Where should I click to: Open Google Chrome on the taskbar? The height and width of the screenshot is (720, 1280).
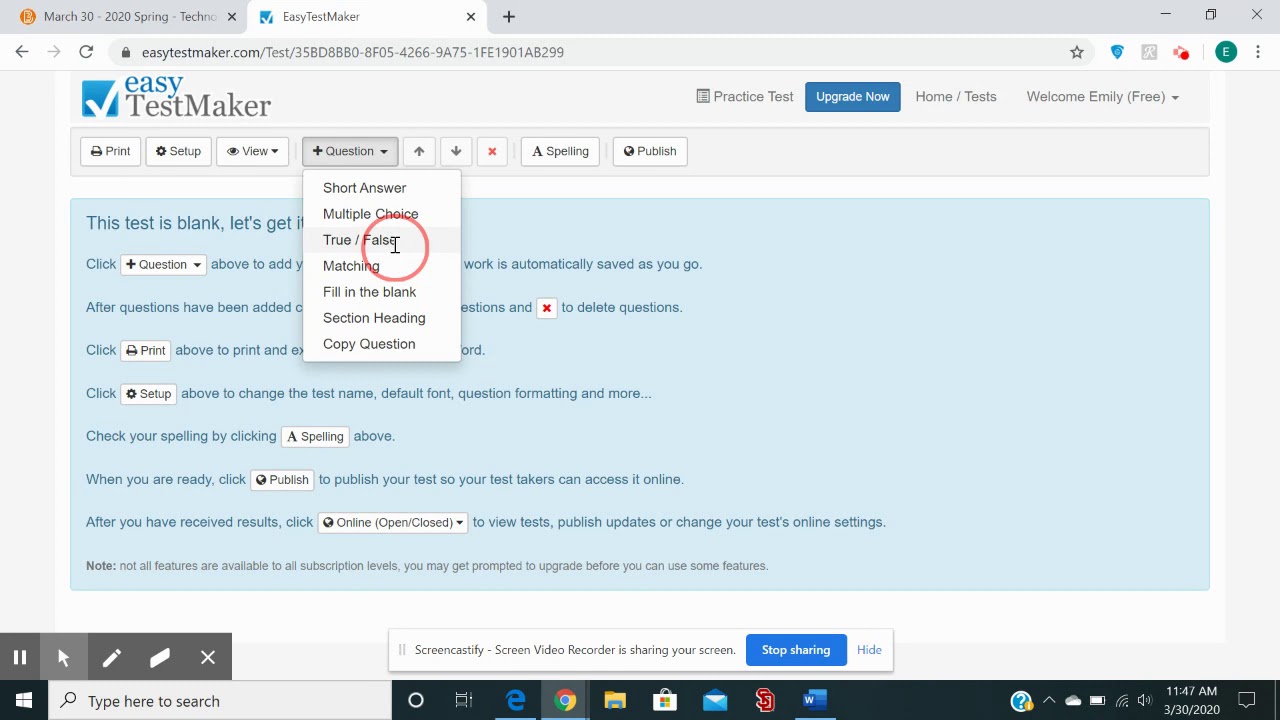566,701
